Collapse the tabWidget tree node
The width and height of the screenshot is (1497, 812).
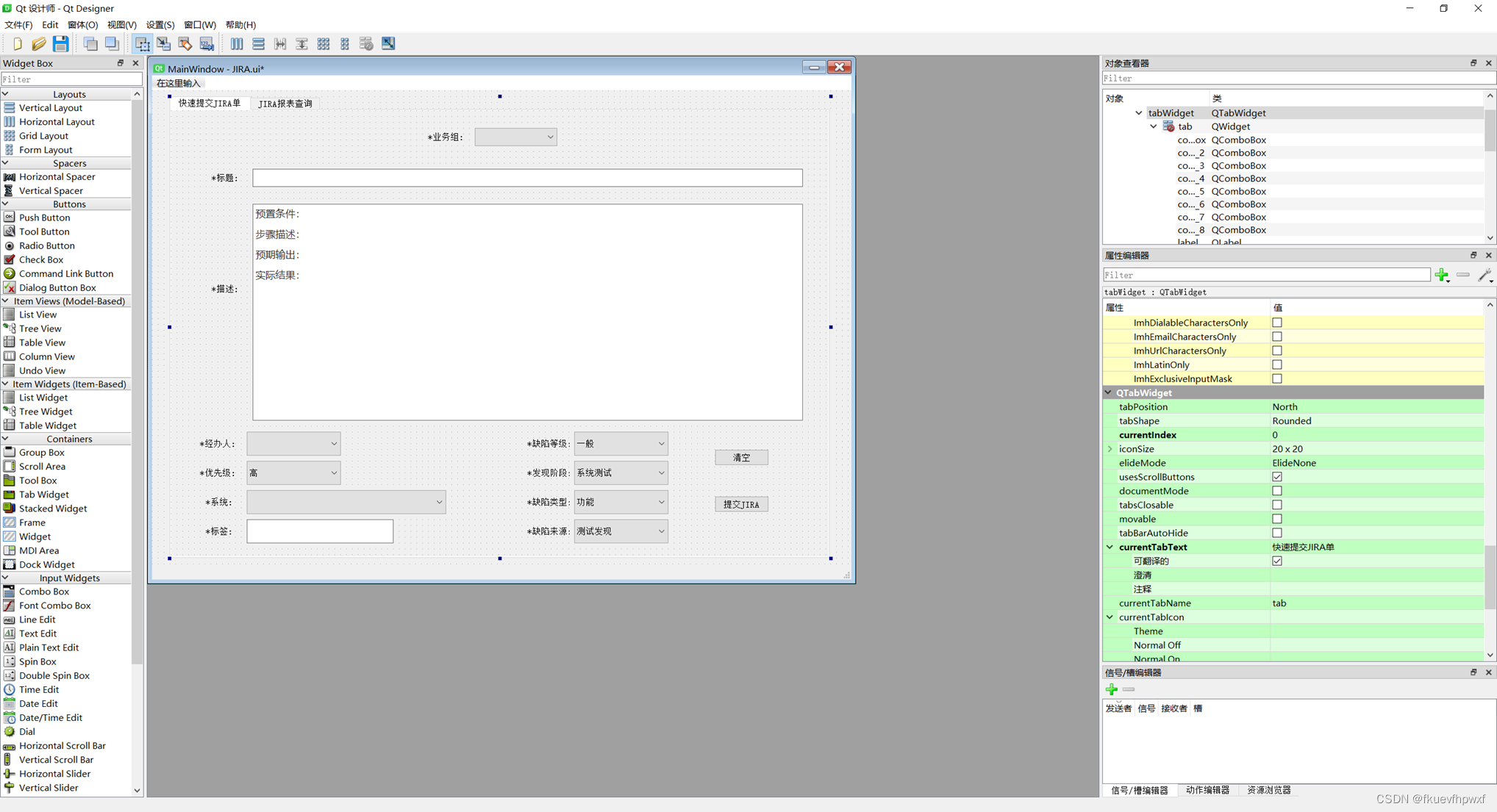point(1139,113)
